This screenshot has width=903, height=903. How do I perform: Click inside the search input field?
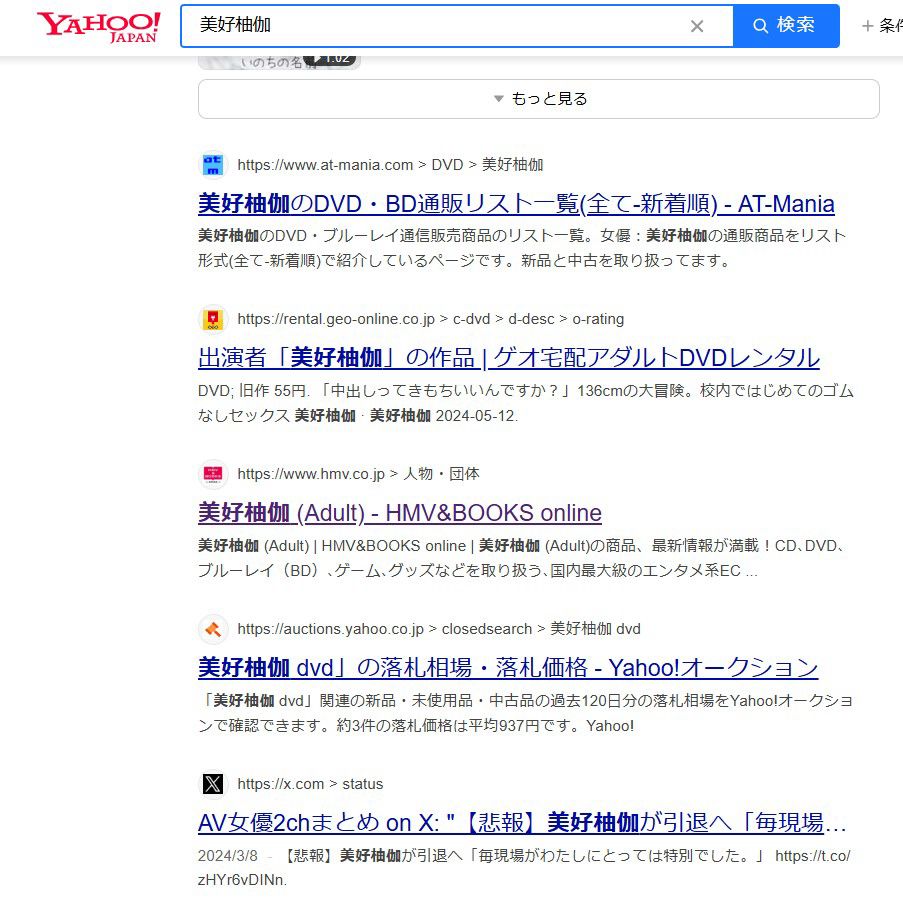click(x=430, y=27)
